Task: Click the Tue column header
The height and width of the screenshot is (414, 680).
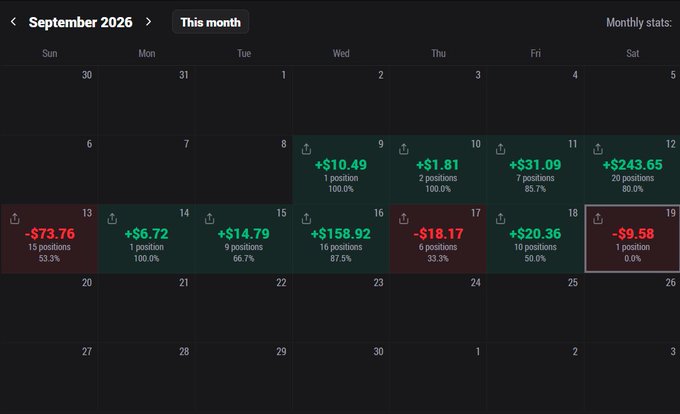Action: tap(244, 53)
